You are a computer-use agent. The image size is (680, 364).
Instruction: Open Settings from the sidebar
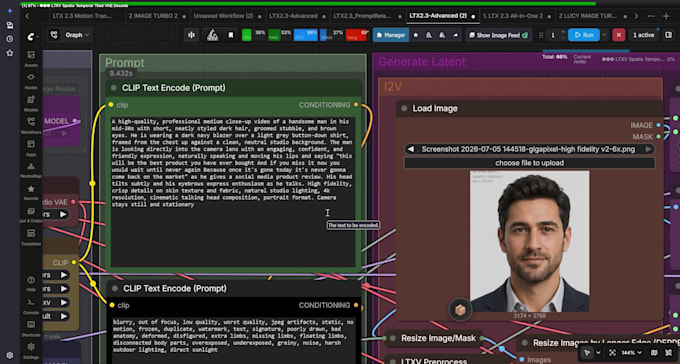click(31, 350)
